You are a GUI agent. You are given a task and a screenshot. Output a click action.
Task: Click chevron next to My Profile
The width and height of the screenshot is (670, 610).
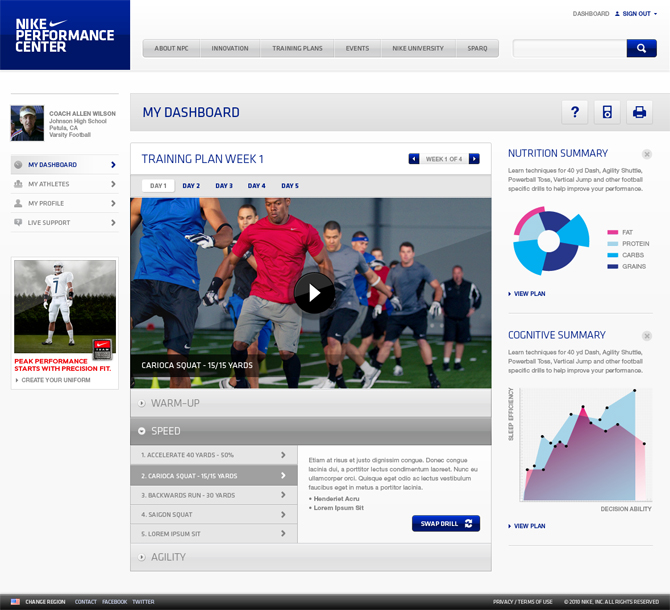[113, 203]
